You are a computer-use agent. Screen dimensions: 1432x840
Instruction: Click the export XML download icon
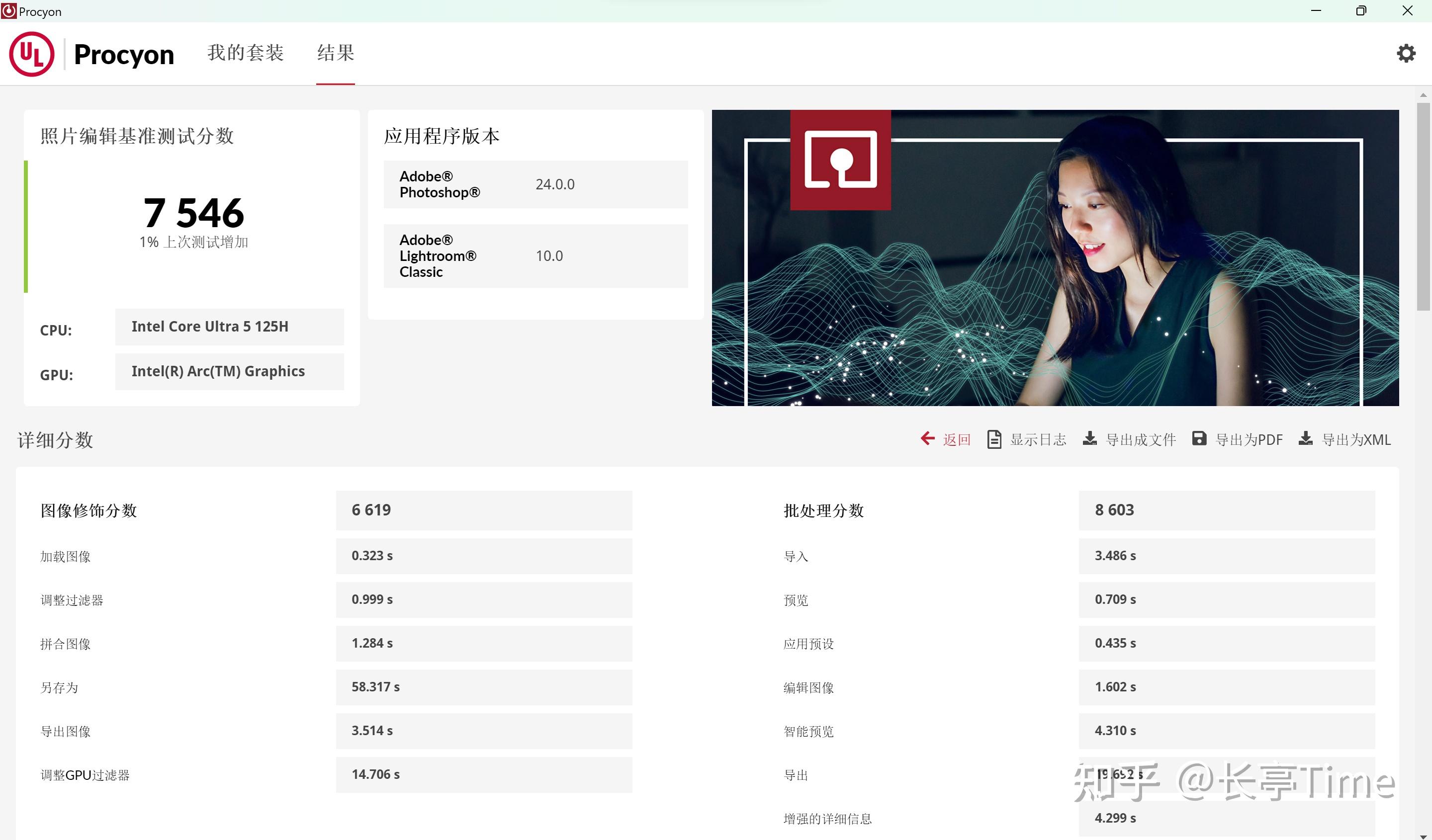pos(1306,438)
